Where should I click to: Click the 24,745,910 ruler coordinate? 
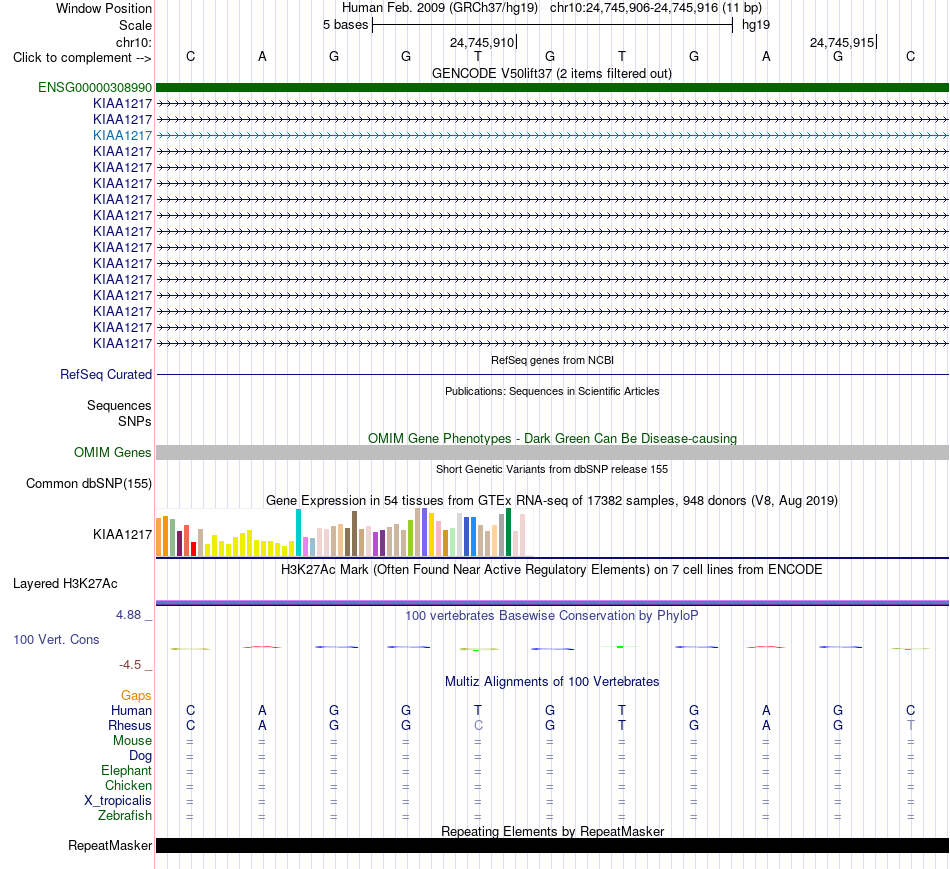482,42
